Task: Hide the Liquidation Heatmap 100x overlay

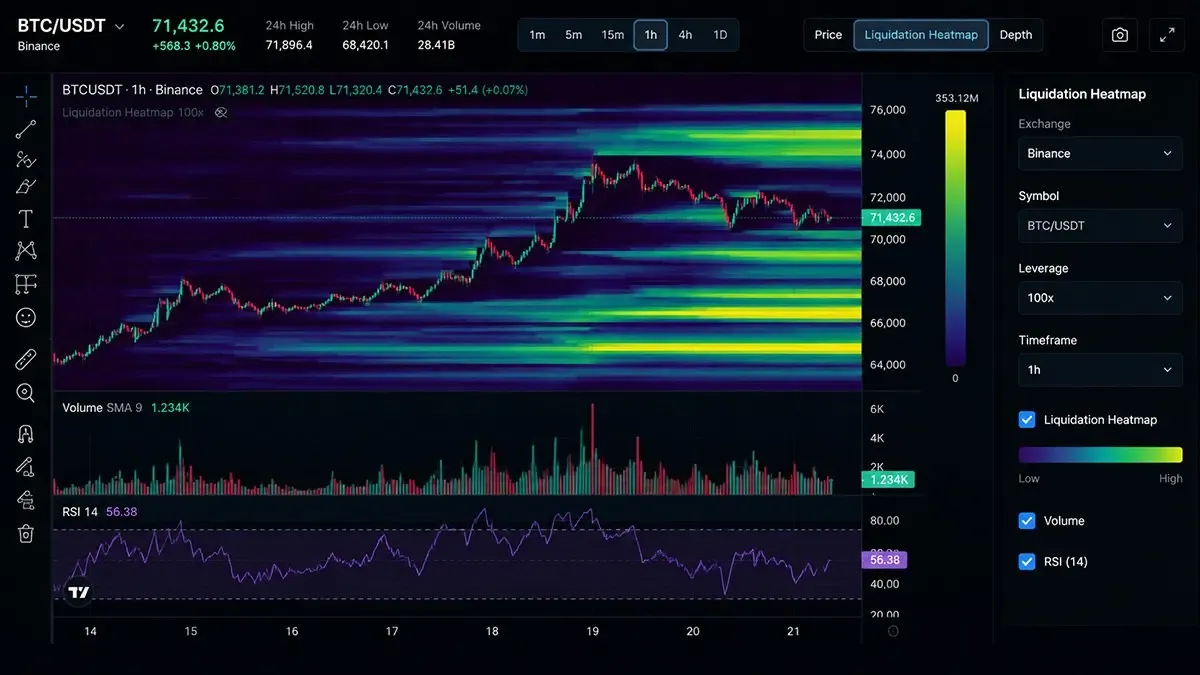Action: pos(221,113)
